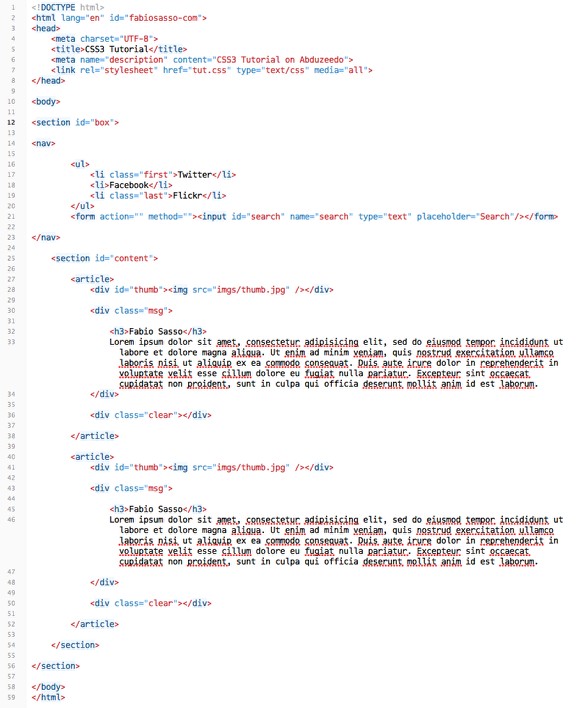580x708 pixels.
Task: Click the Lorem ipsum paragraph on line 33
Action: [x=336, y=363]
